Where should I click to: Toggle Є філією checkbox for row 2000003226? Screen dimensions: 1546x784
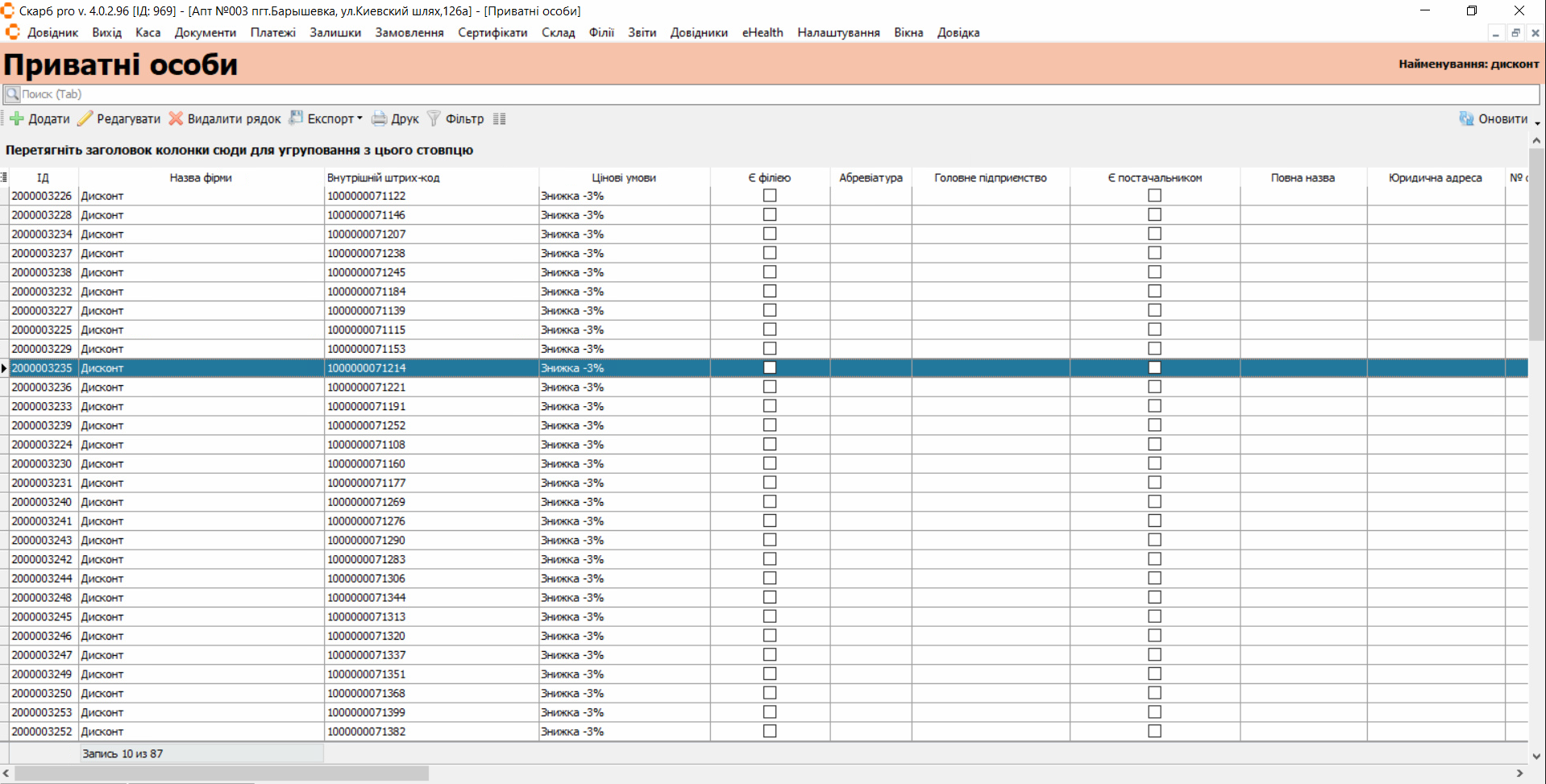click(x=770, y=196)
